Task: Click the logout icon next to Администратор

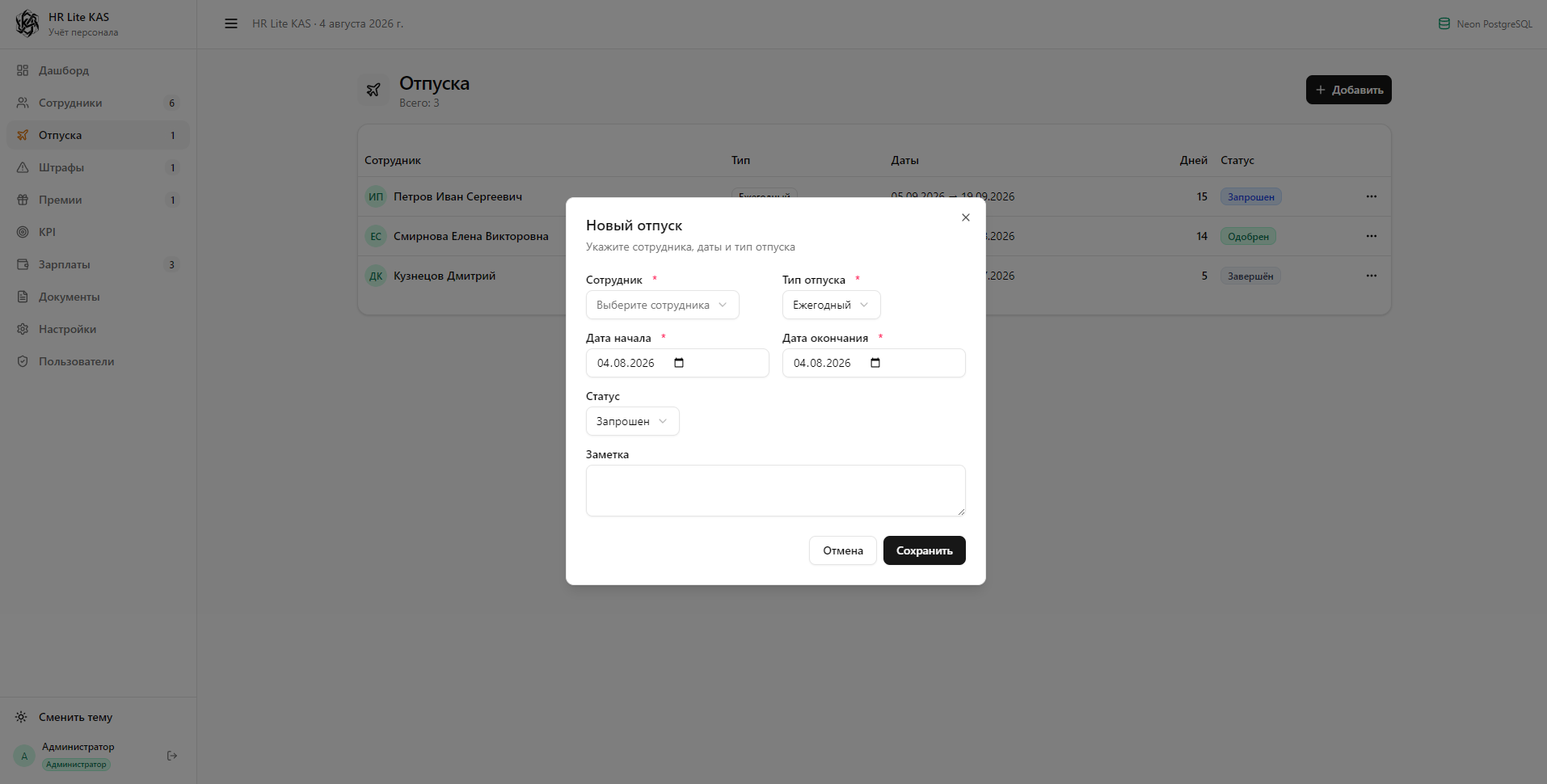Action: (x=172, y=756)
